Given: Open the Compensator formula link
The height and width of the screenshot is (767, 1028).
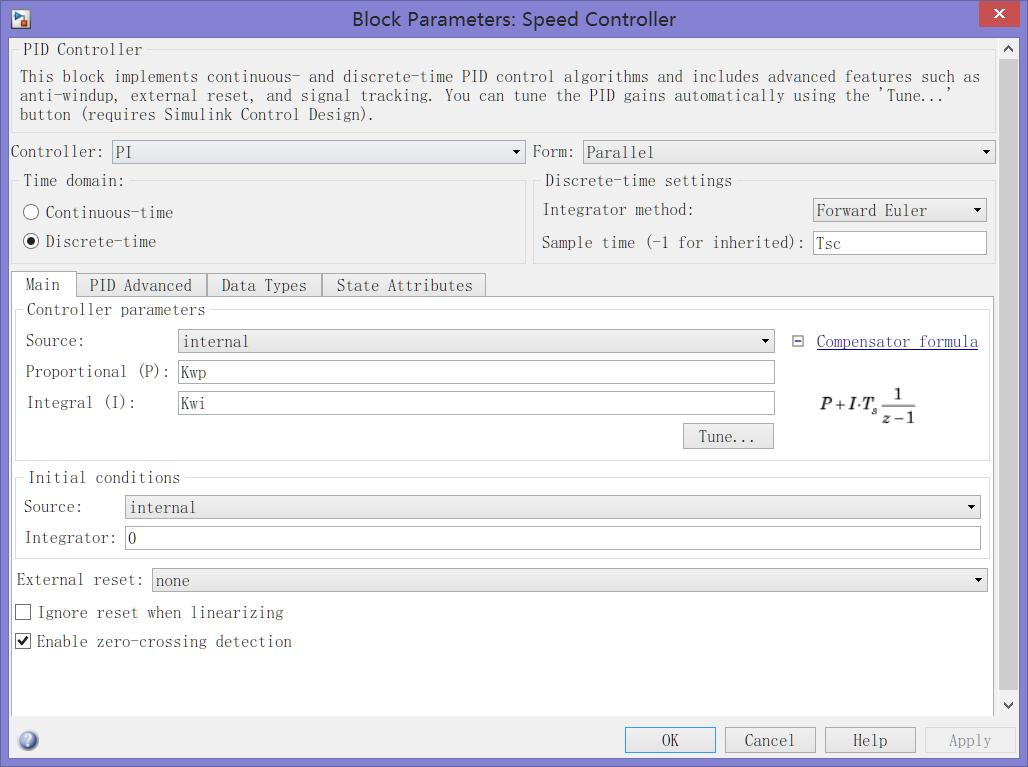Looking at the screenshot, I should click(x=897, y=342).
